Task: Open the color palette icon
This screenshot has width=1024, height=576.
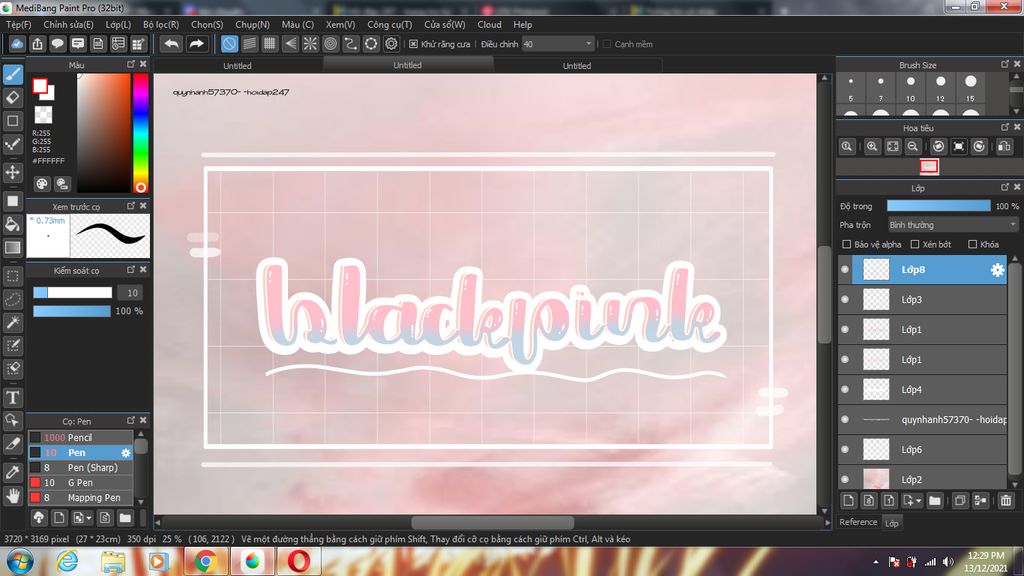Action: [42, 184]
